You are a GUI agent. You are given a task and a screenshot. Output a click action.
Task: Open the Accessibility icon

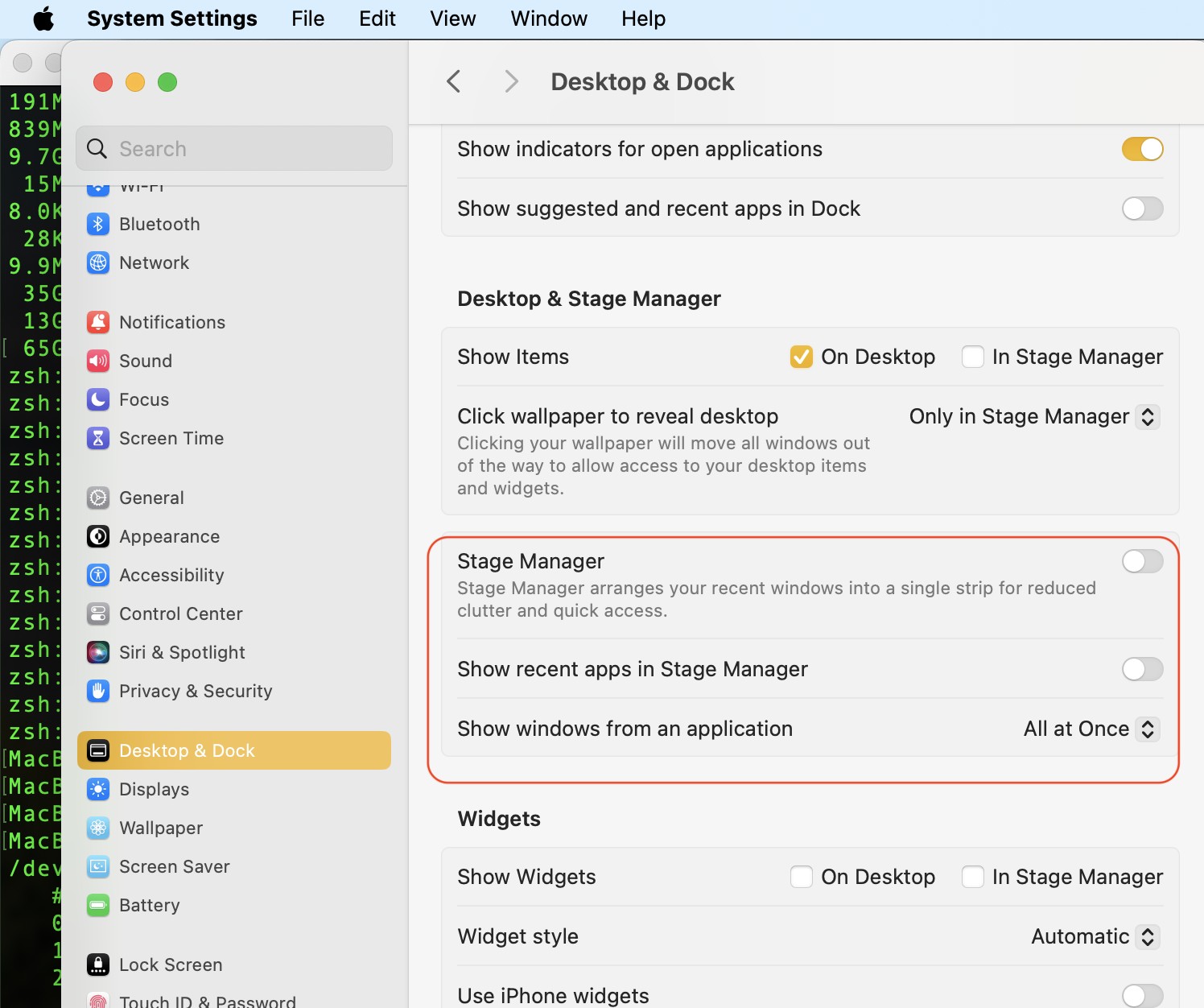[x=98, y=575]
